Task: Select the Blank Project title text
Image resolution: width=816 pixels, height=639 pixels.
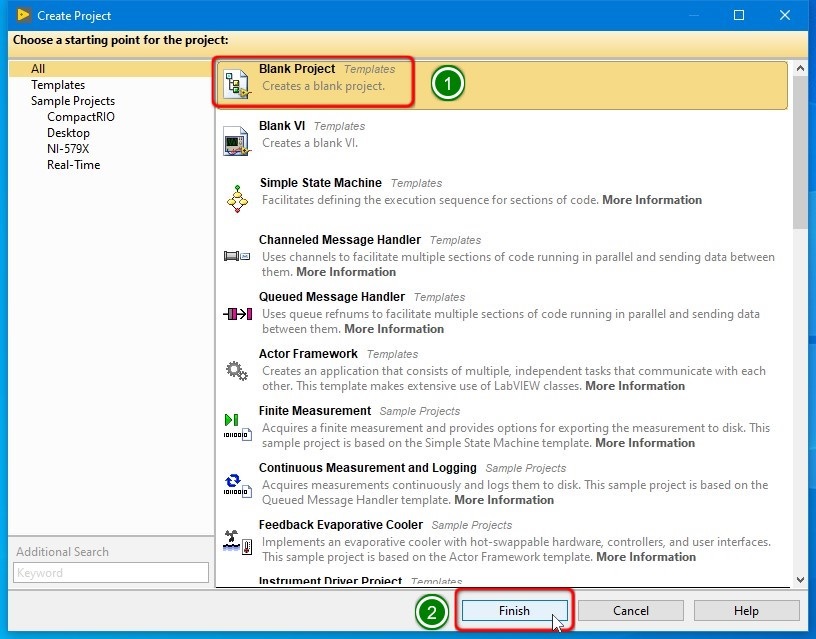Action: pos(297,69)
